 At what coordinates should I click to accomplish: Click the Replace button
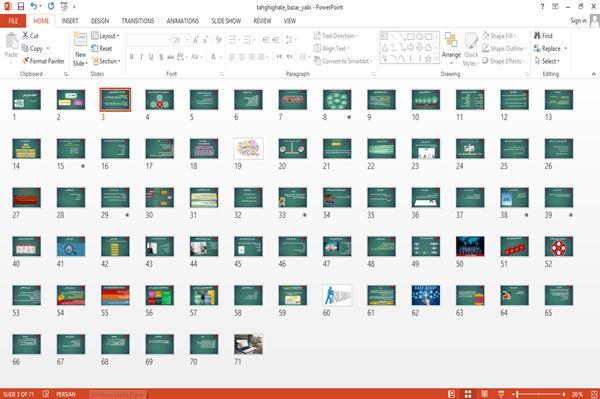pyautogui.click(x=550, y=48)
